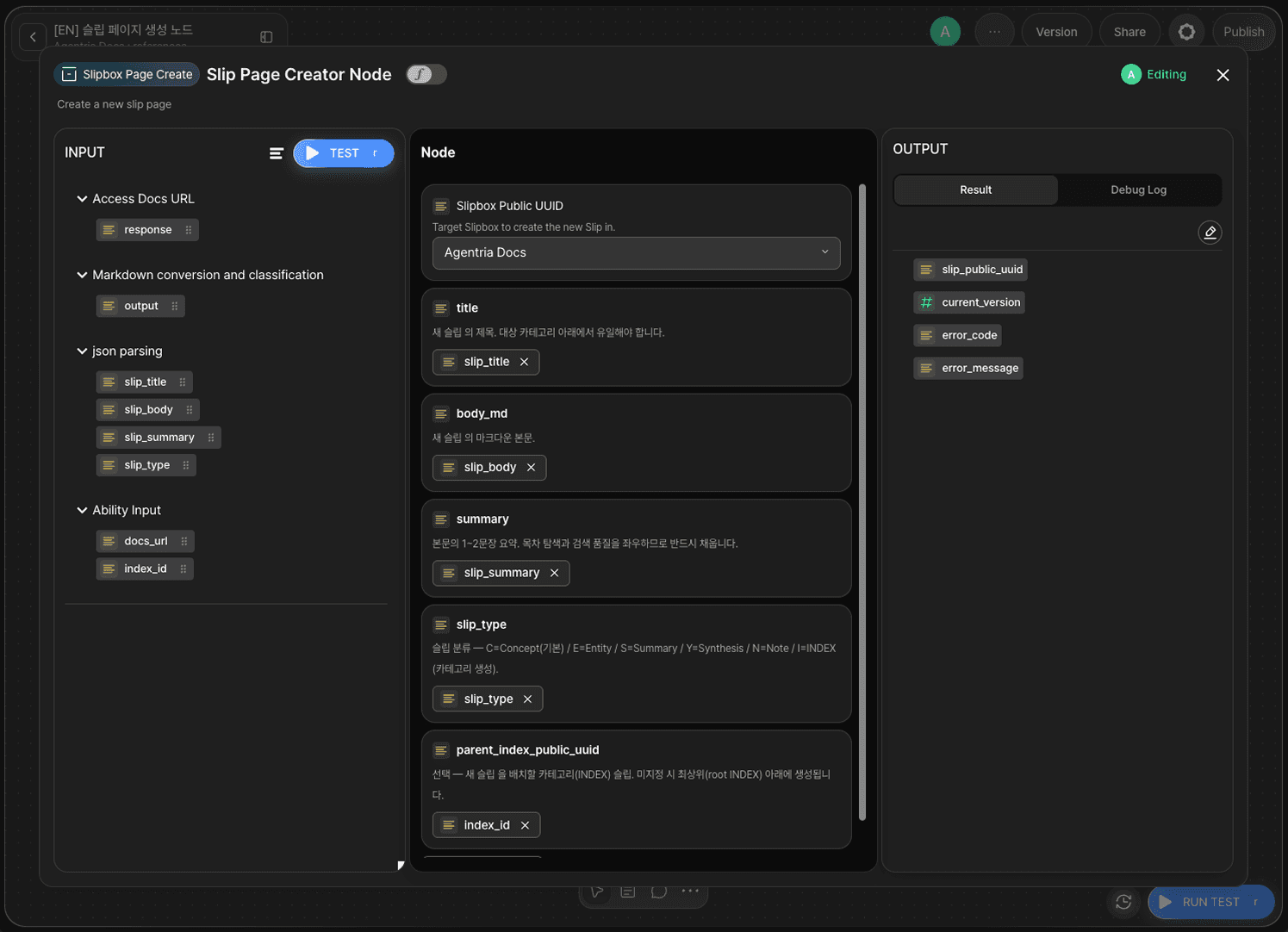Open the Slipbox Public UUID dropdown
This screenshot has height=932, width=1288.
click(x=636, y=252)
